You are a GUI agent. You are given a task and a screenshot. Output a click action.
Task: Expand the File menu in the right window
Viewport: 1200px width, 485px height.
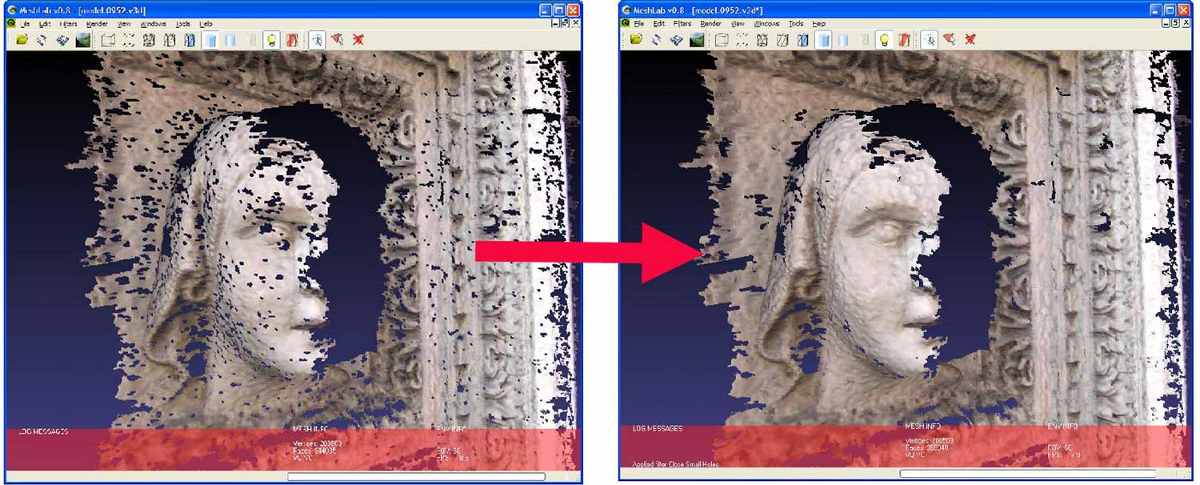[638, 22]
